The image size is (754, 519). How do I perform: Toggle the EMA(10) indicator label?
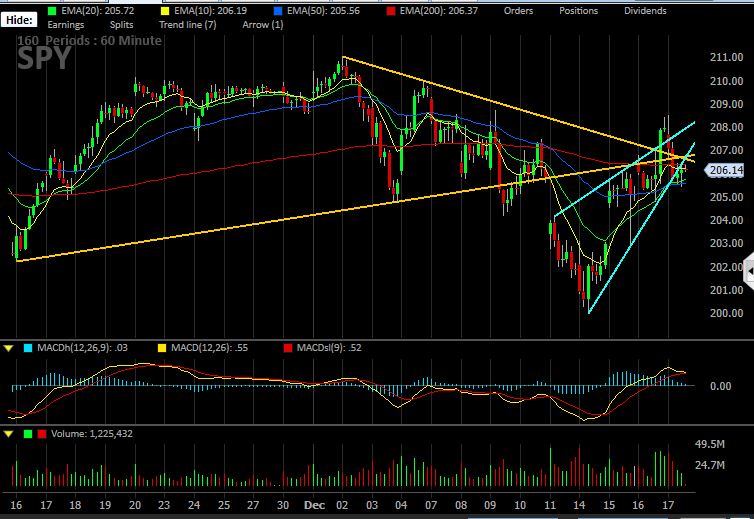pyautogui.click(x=210, y=11)
